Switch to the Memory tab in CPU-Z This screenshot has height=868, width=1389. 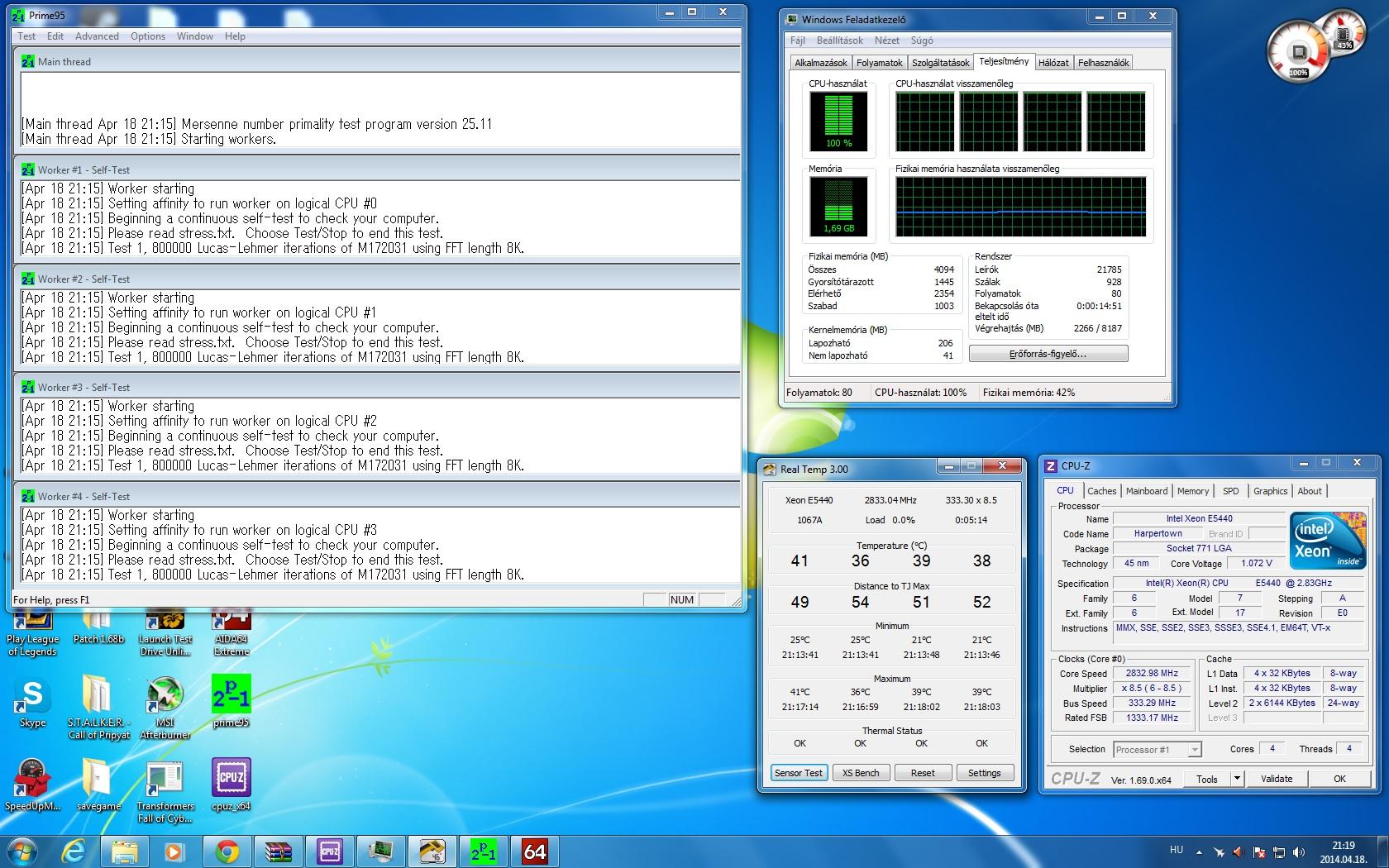1193,491
